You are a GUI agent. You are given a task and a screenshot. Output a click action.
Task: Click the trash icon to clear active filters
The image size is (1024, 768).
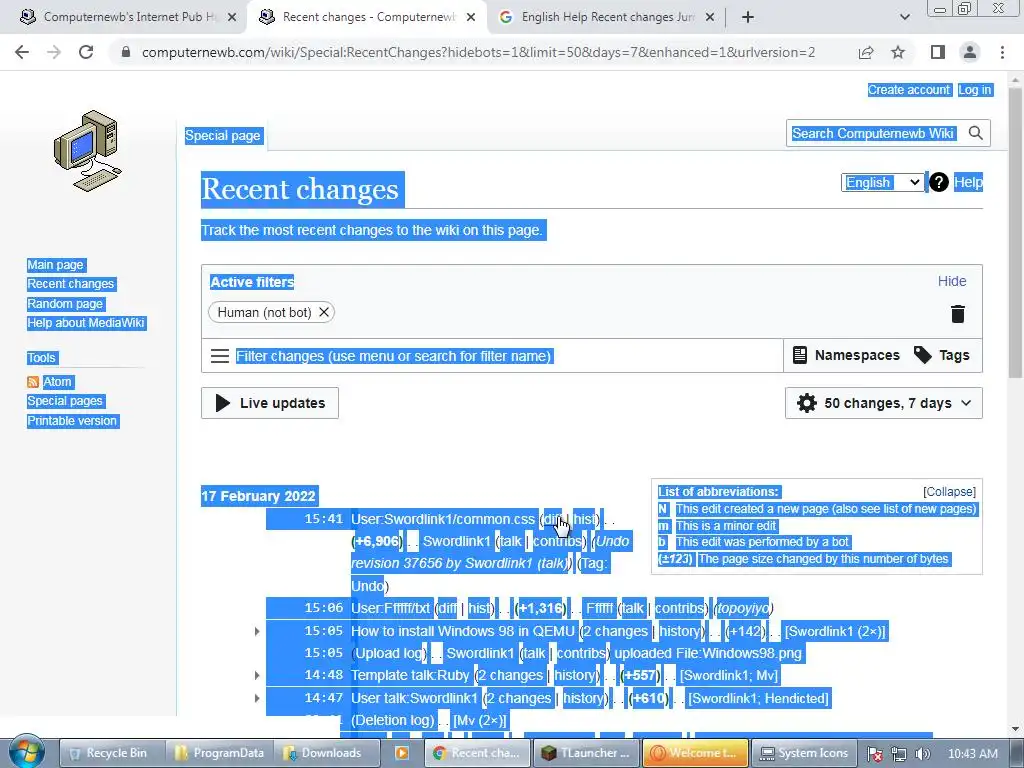pyautogui.click(x=957, y=313)
